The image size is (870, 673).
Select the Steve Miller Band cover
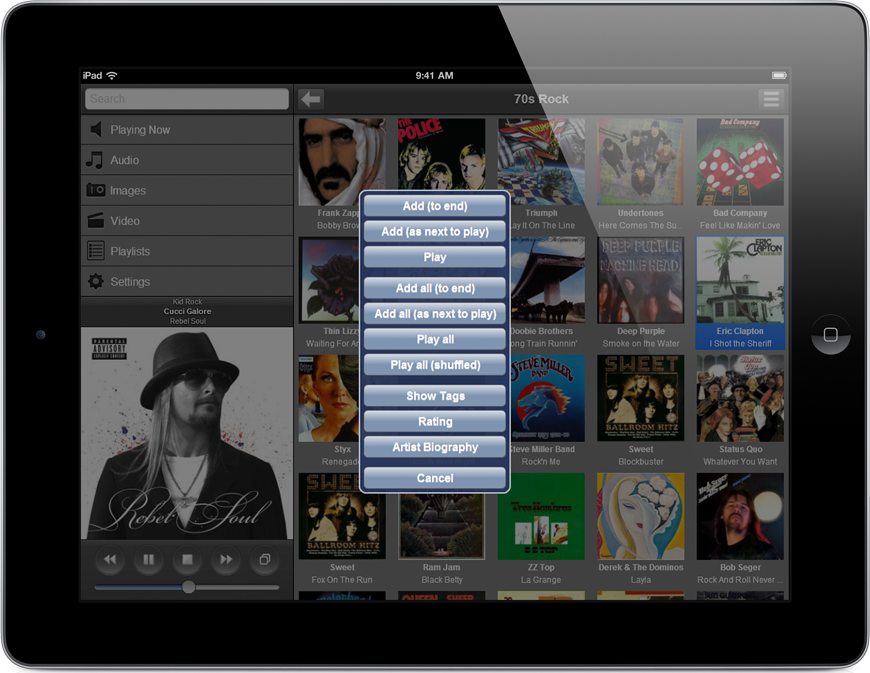pos(547,398)
